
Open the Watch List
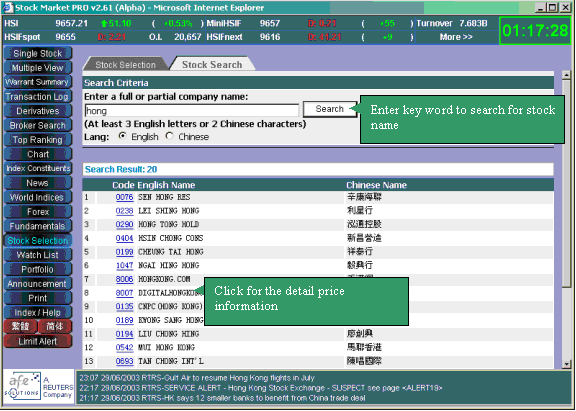(x=37, y=255)
